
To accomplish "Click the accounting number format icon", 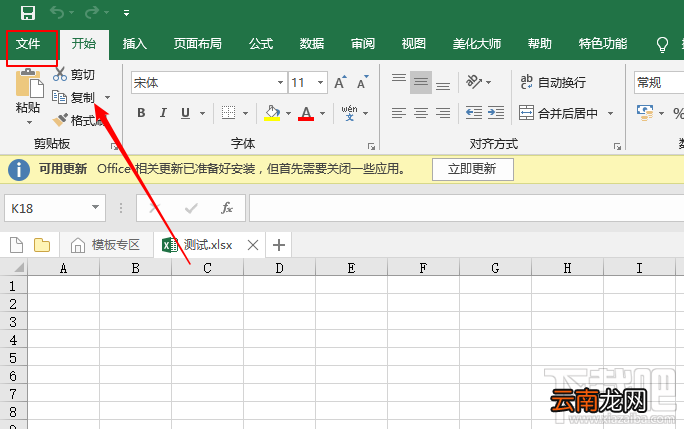I will point(645,113).
